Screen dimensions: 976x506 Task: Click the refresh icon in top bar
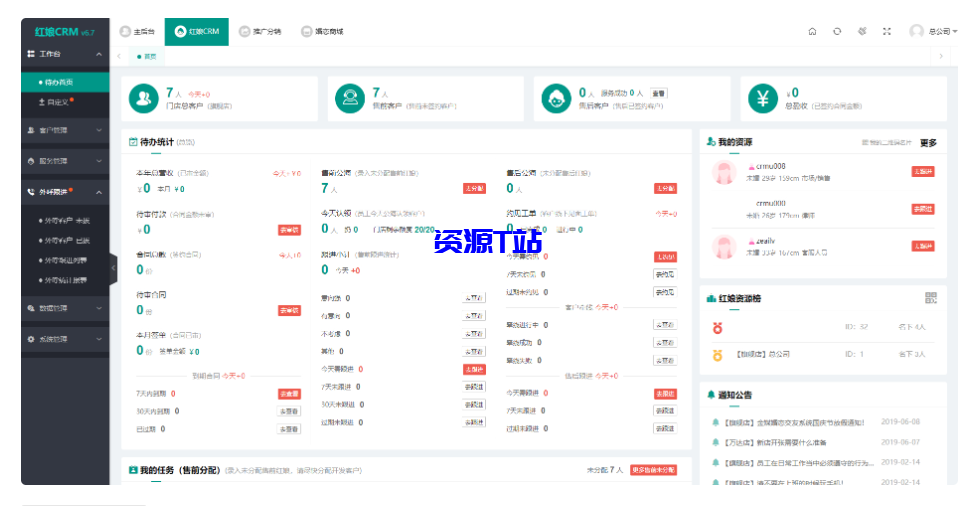[837, 31]
